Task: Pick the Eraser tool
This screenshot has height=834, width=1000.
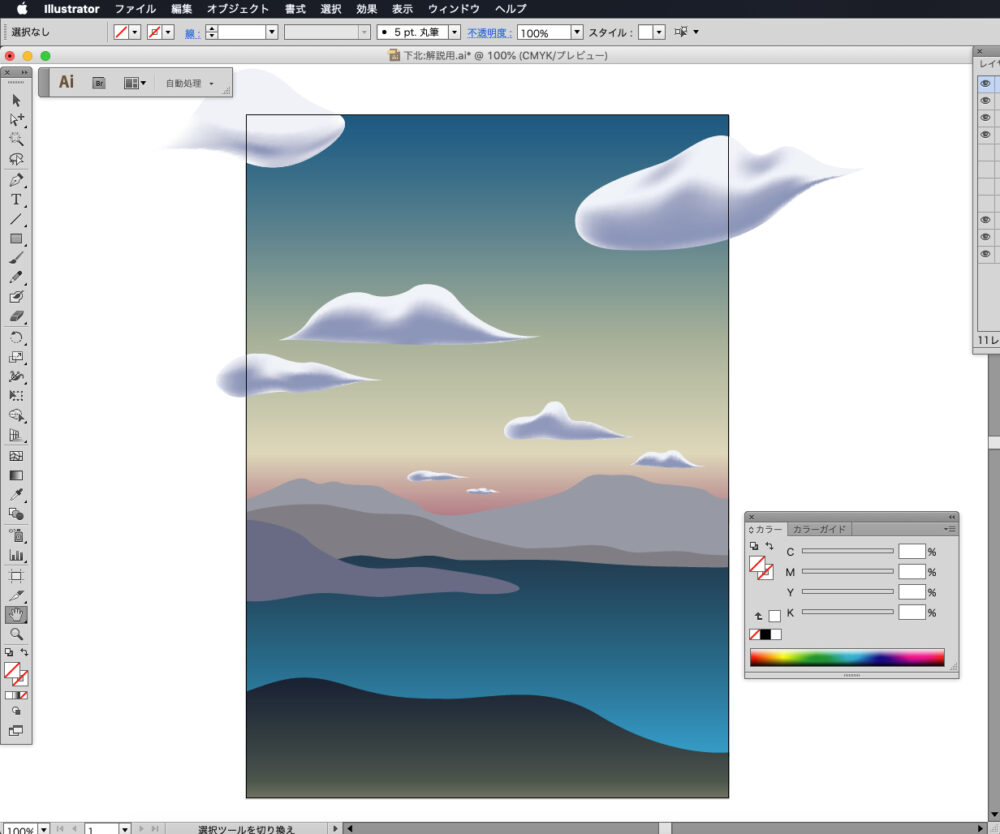Action: (16, 317)
